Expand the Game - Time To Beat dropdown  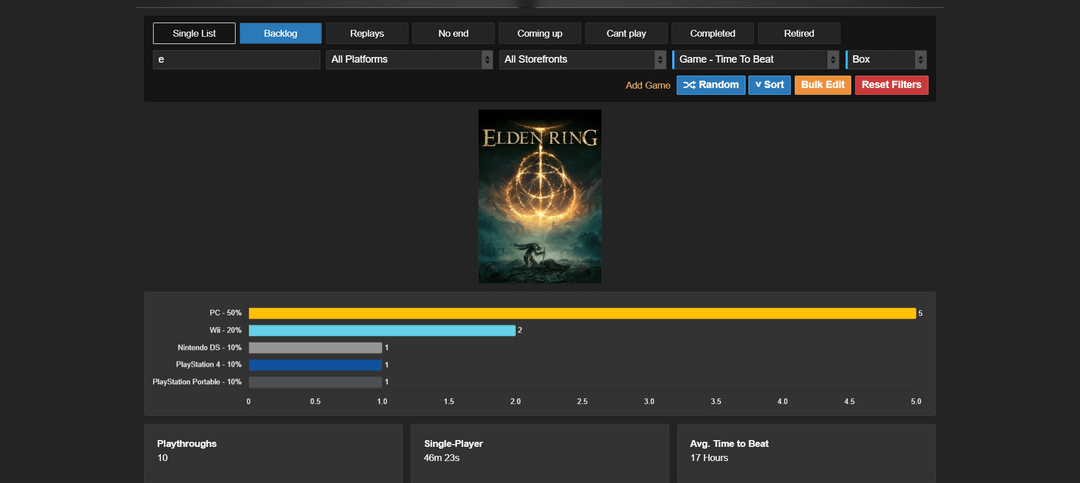[x=756, y=60]
